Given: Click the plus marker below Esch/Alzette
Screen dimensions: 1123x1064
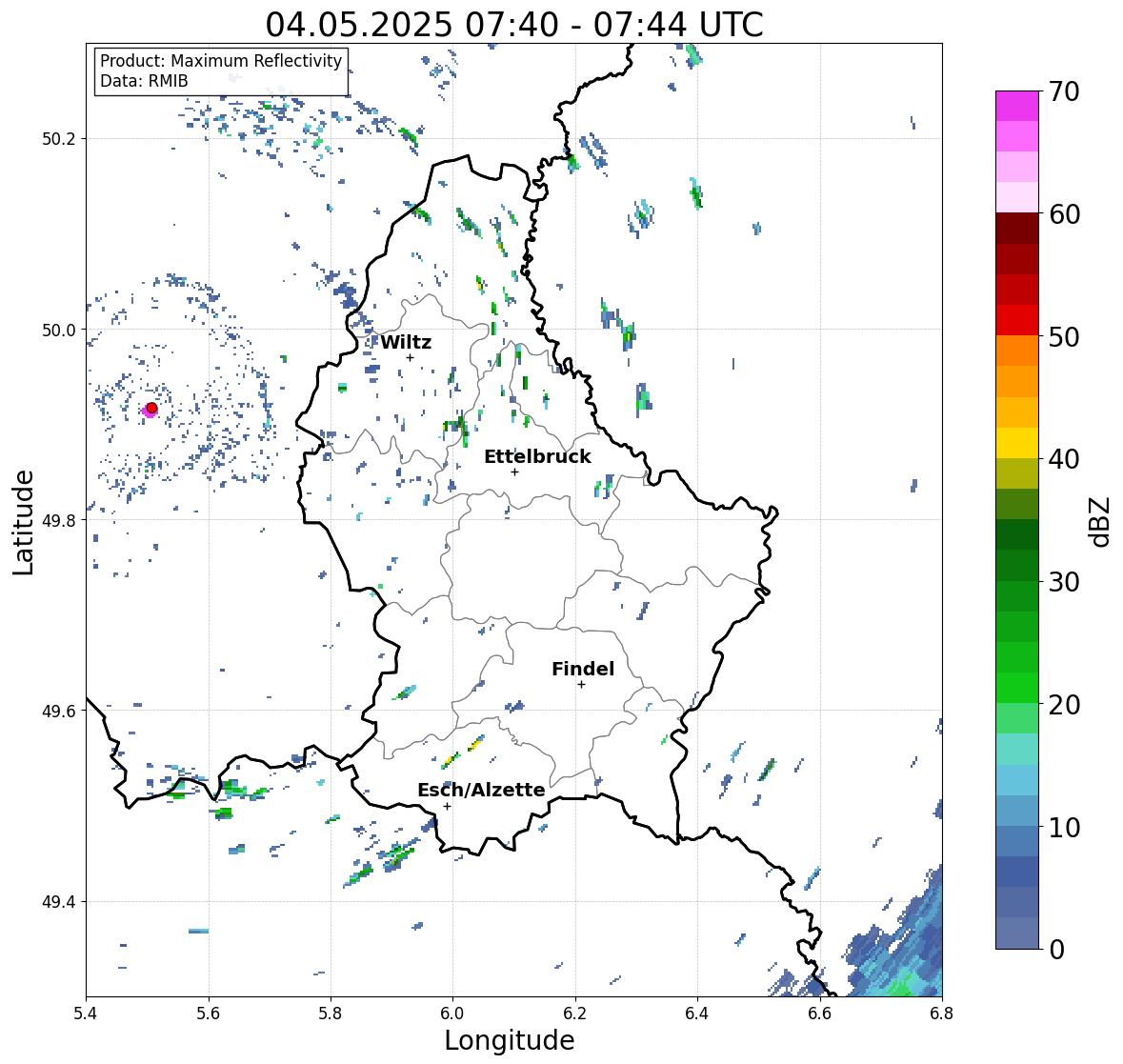Looking at the screenshot, I should click(x=447, y=806).
